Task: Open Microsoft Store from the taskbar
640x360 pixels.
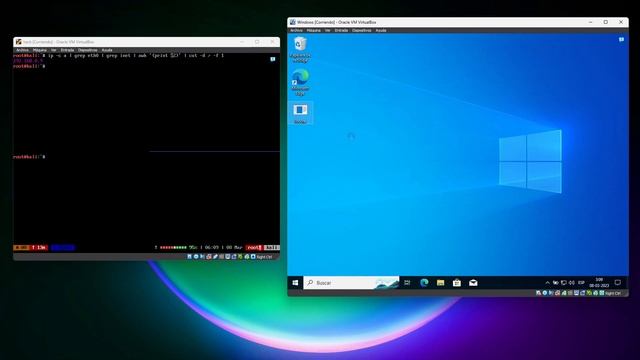Action: 457,282
